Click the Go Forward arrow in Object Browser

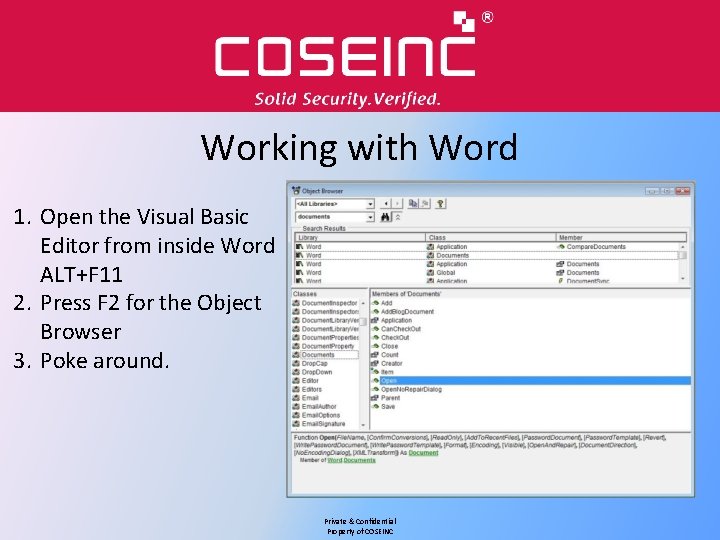(x=397, y=203)
